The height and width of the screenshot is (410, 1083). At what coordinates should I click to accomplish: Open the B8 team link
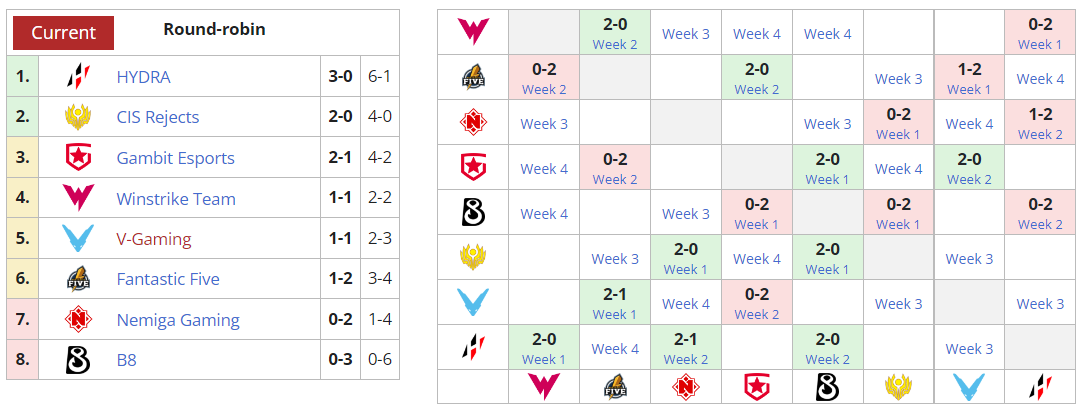[x=126, y=360]
